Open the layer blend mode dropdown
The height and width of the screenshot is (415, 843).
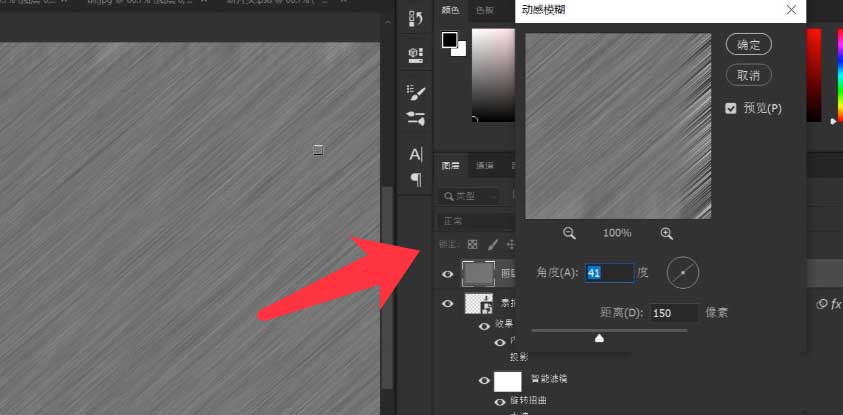476,221
